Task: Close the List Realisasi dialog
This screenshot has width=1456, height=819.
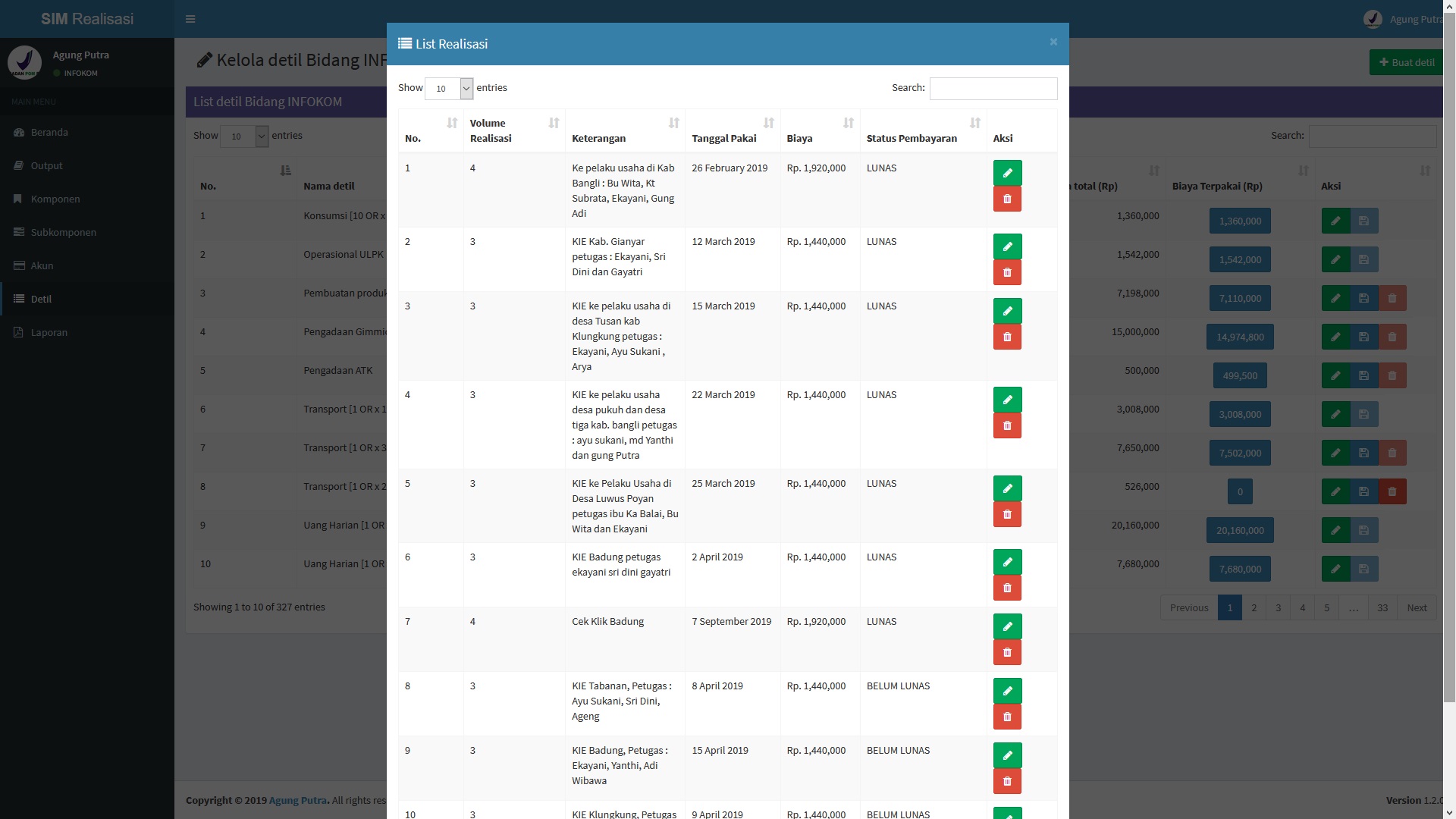Action: pos(1053,42)
